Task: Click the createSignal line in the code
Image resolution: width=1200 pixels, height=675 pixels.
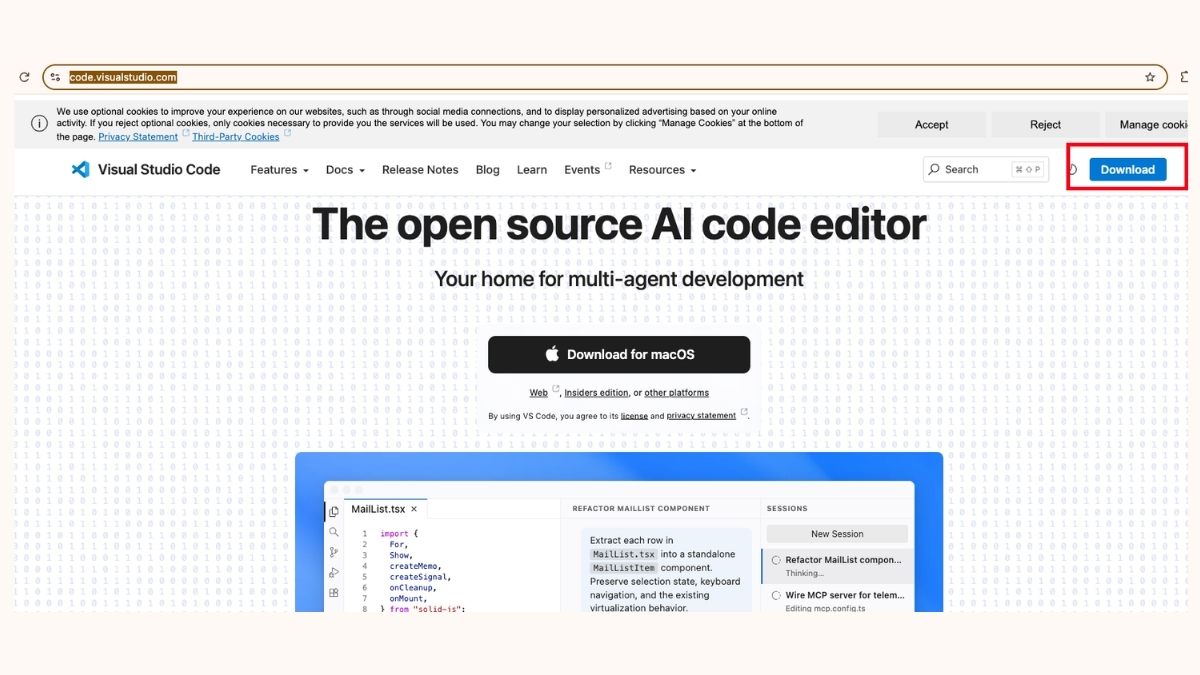Action: point(421,577)
